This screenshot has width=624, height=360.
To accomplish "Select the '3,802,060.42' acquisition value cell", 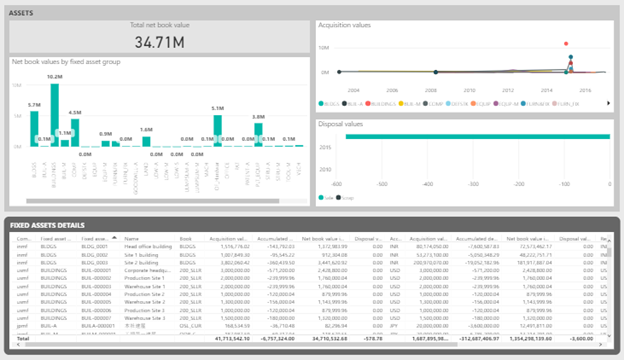I will [234, 263].
